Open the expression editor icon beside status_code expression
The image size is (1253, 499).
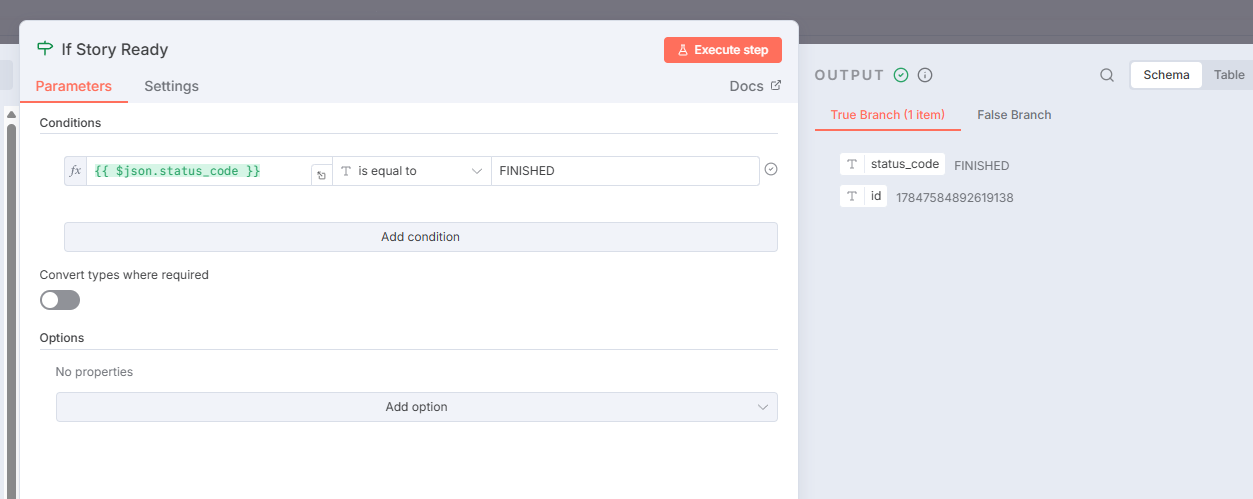pyautogui.click(x=321, y=175)
